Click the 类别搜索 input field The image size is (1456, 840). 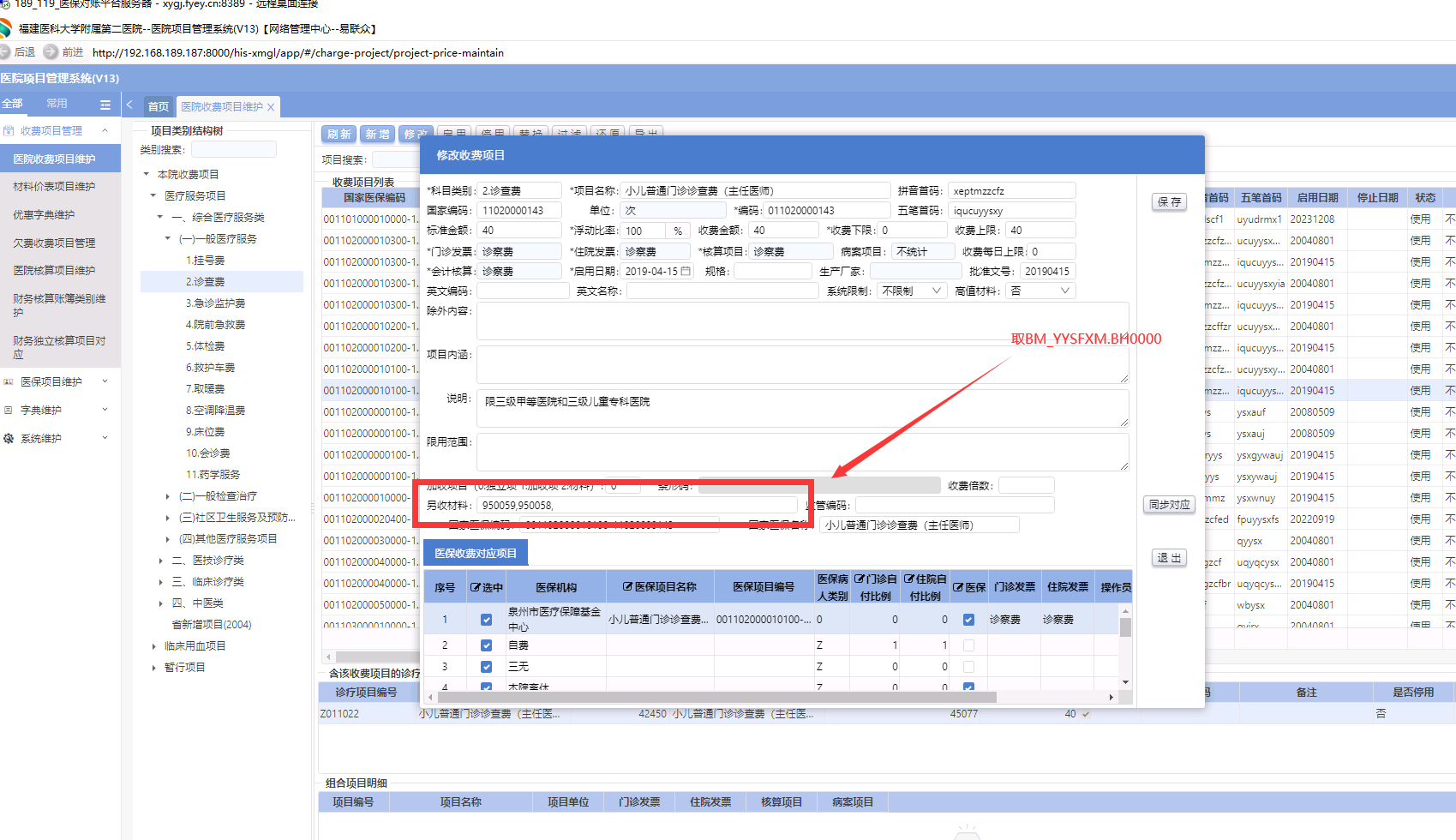click(x=233, y=150)
